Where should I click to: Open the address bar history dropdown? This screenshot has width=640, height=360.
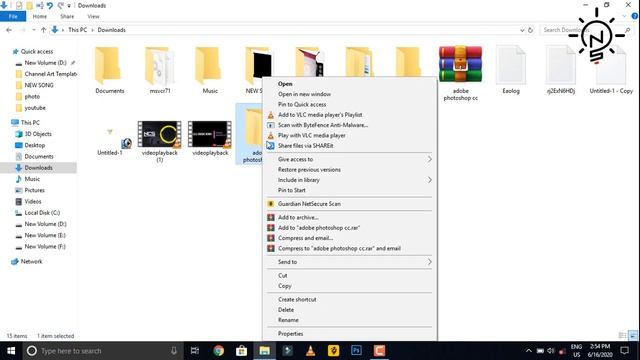(x=522, y=30)
